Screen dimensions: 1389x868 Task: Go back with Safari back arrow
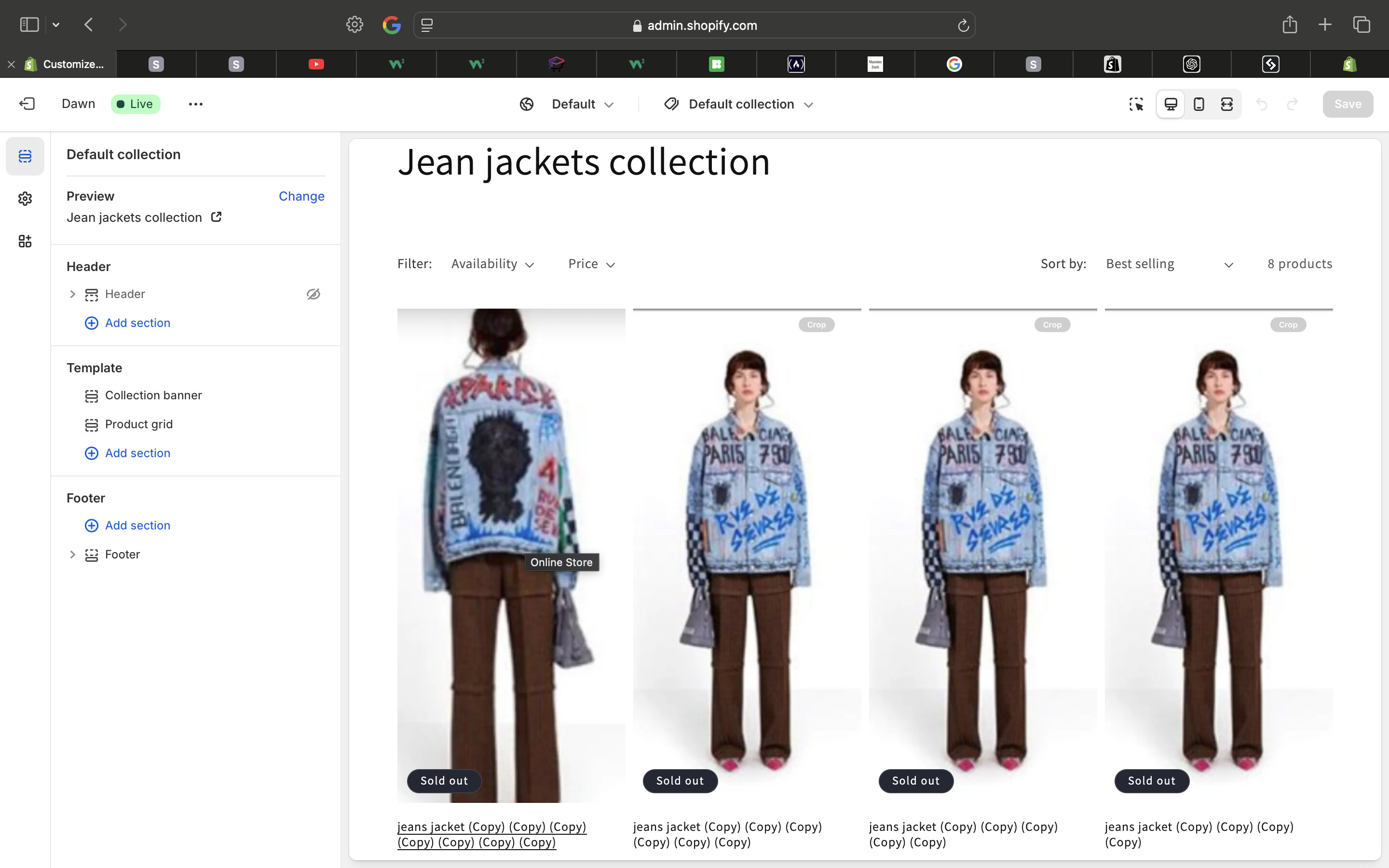[x=88, y=25]
